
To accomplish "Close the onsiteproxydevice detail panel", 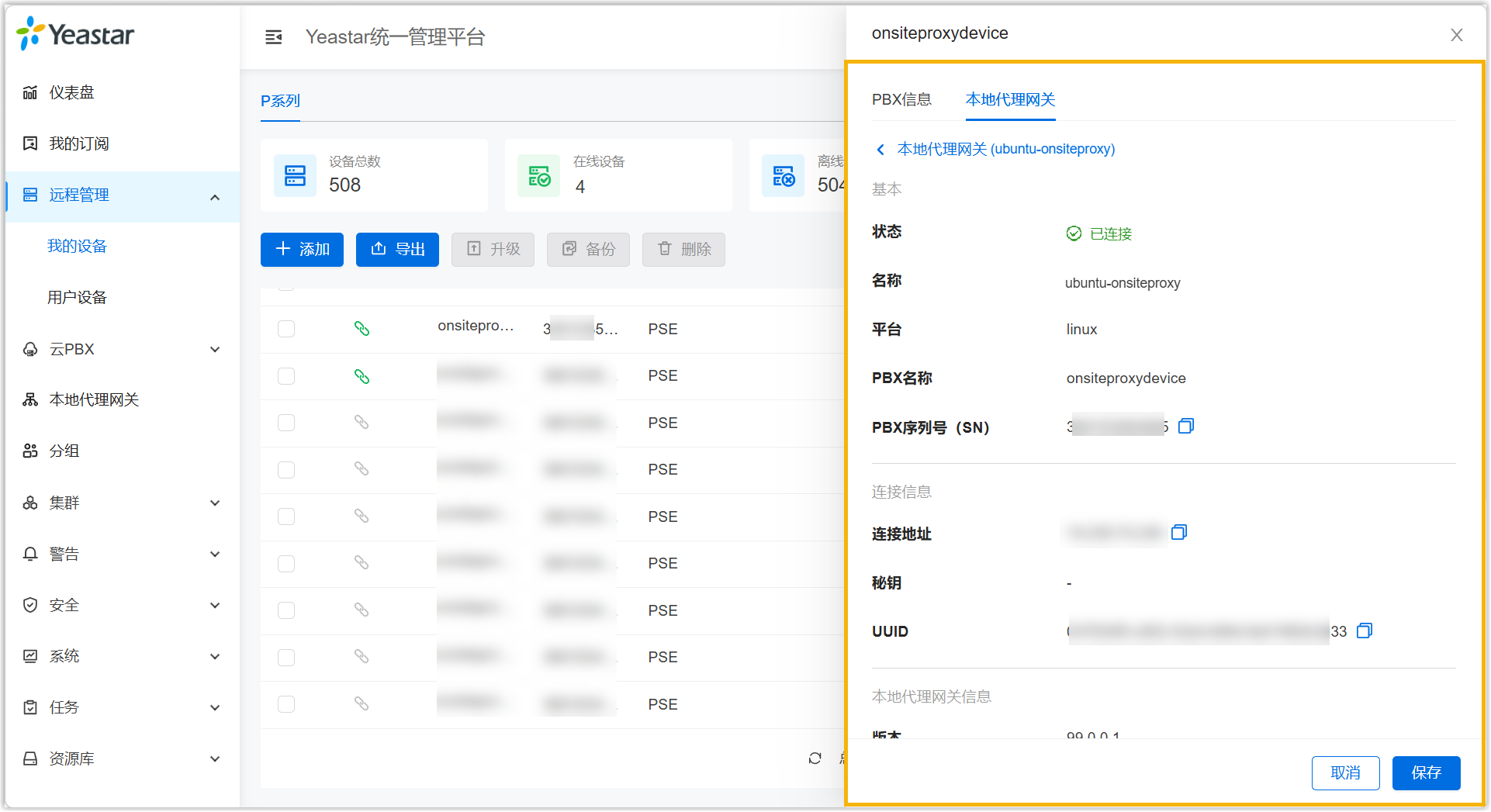I will click(1456, 35).
